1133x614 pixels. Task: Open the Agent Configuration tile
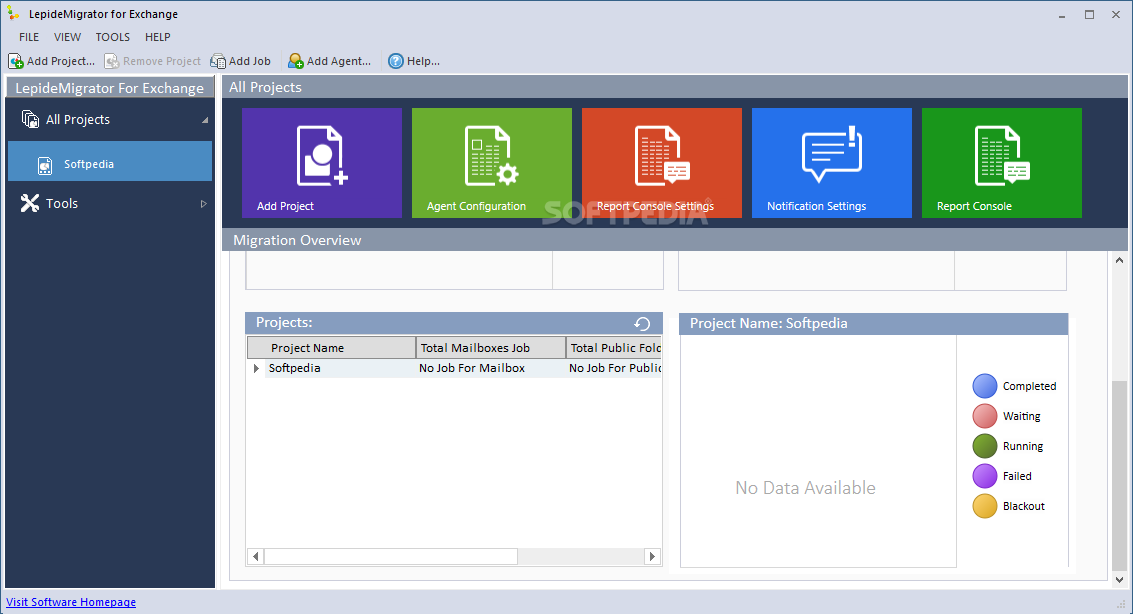(x=491, y=163)
